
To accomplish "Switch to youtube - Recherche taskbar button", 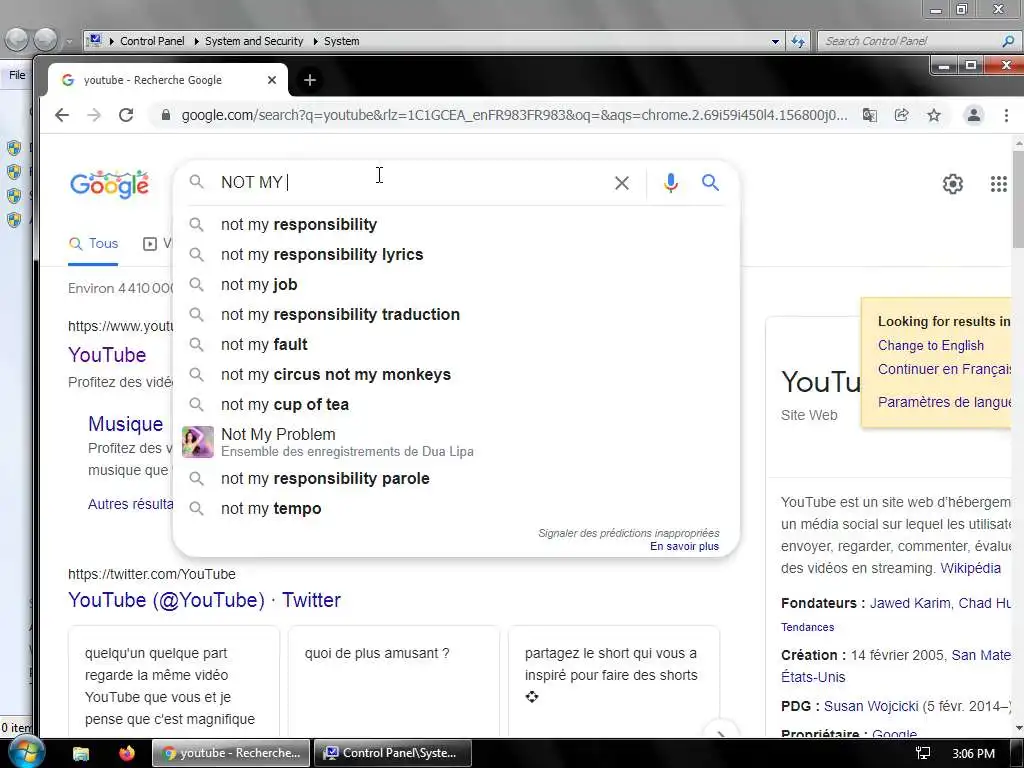I will pos(231,753).
